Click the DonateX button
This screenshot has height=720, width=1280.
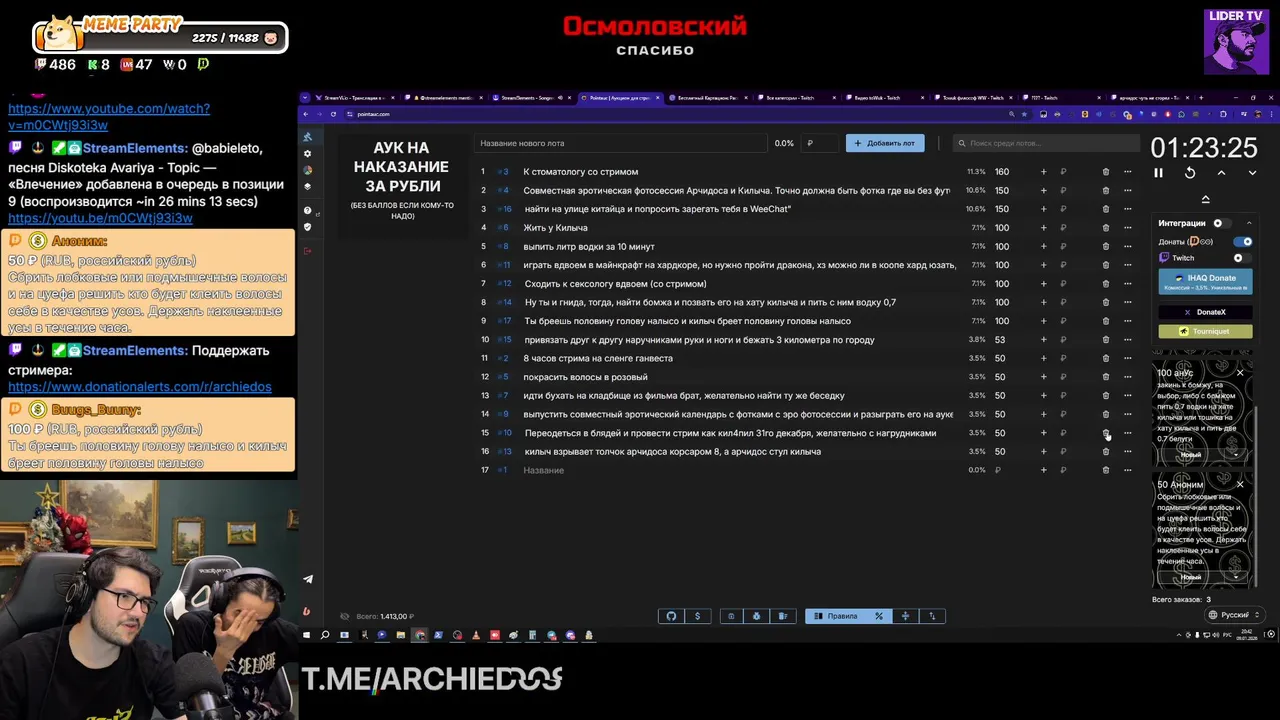1205,312
